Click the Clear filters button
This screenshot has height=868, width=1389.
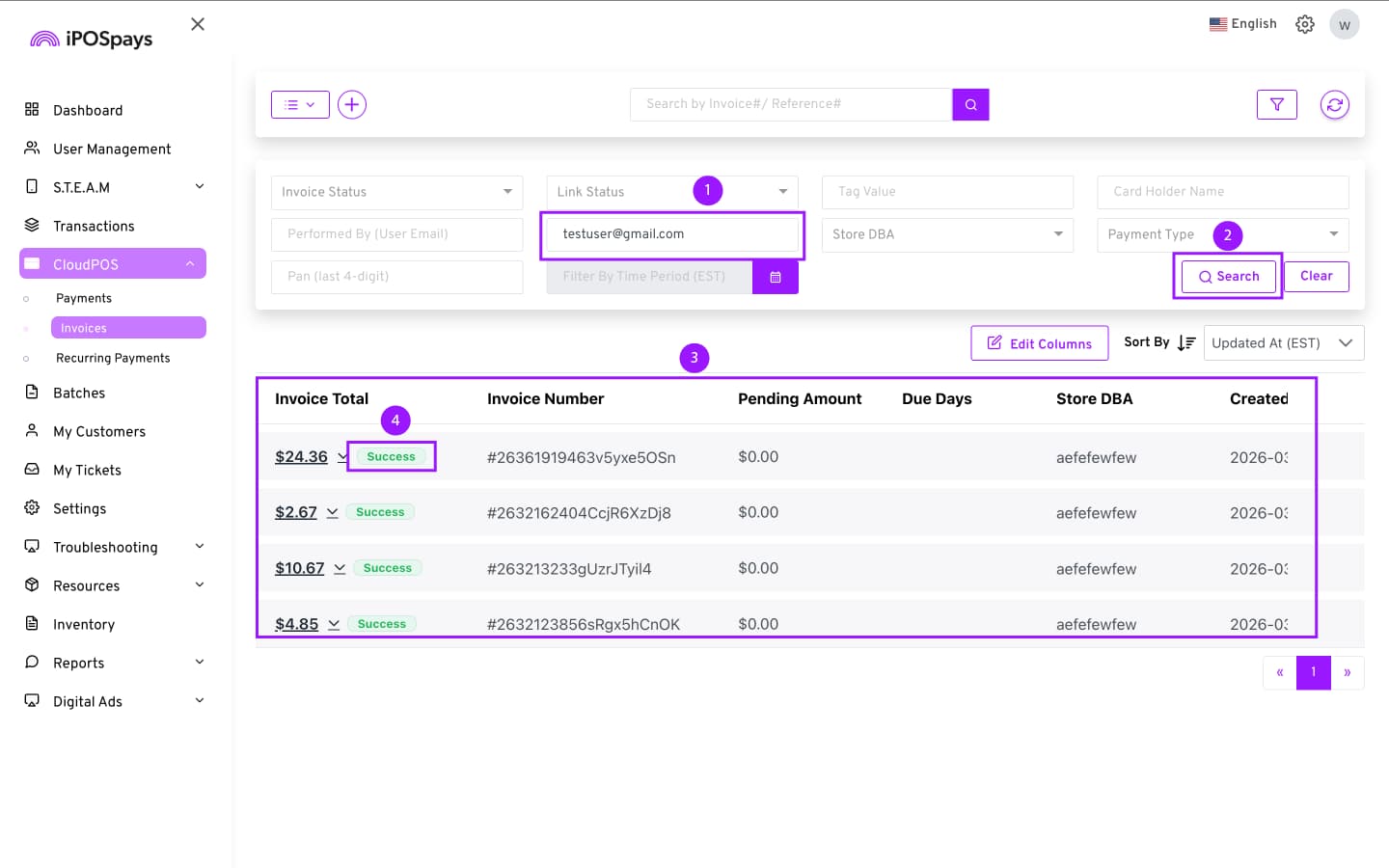1316,276
